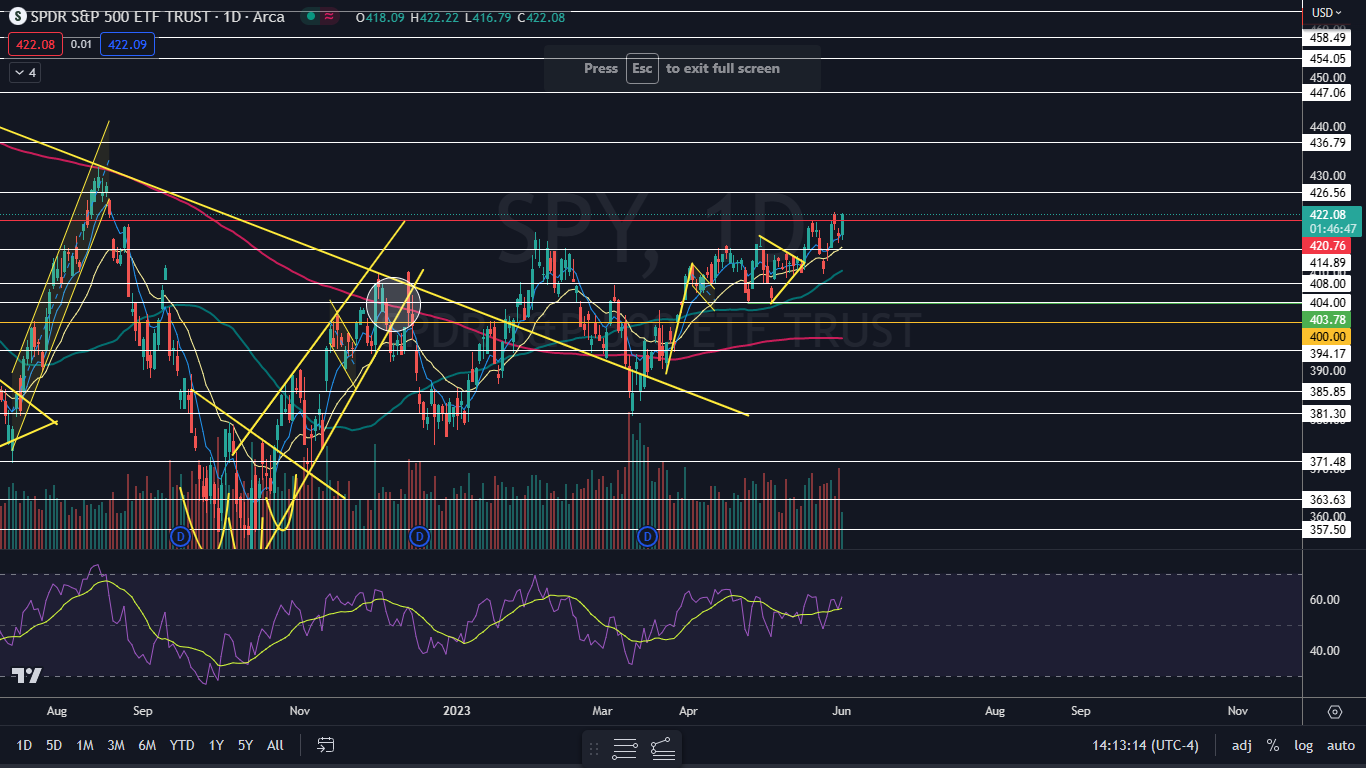Click the blue 422.09 buy price button
This screenshot has width=1366, height=768.
tap(127, 44)
